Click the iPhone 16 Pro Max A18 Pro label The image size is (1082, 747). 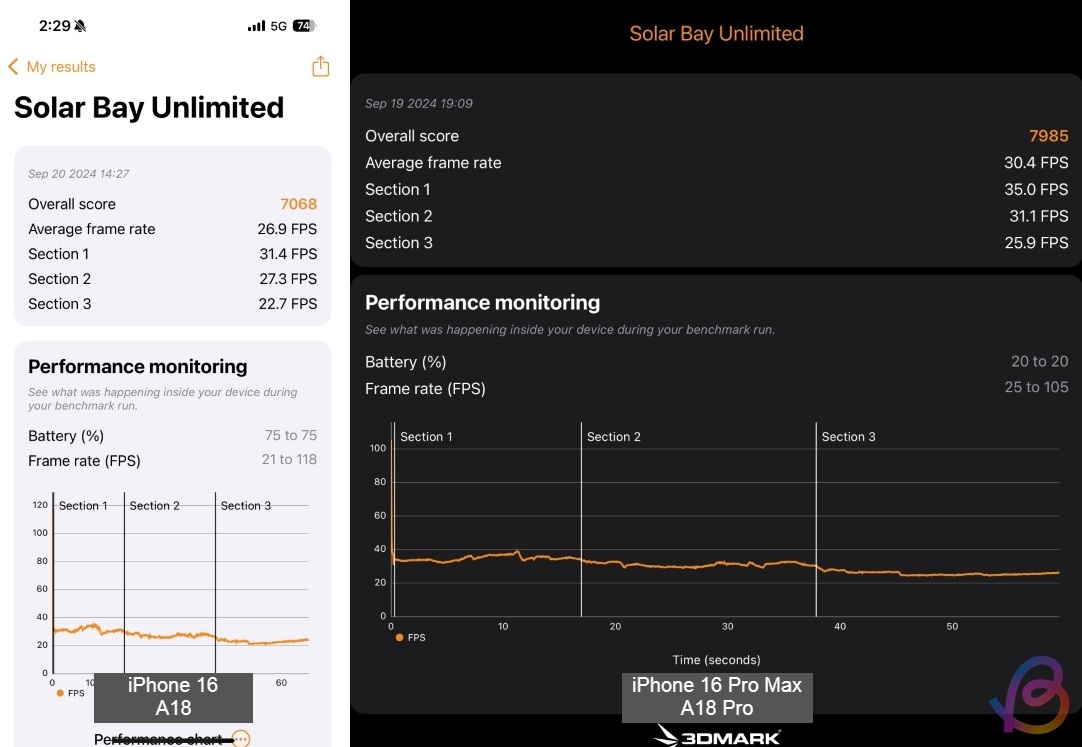click(x=716, y=696)
